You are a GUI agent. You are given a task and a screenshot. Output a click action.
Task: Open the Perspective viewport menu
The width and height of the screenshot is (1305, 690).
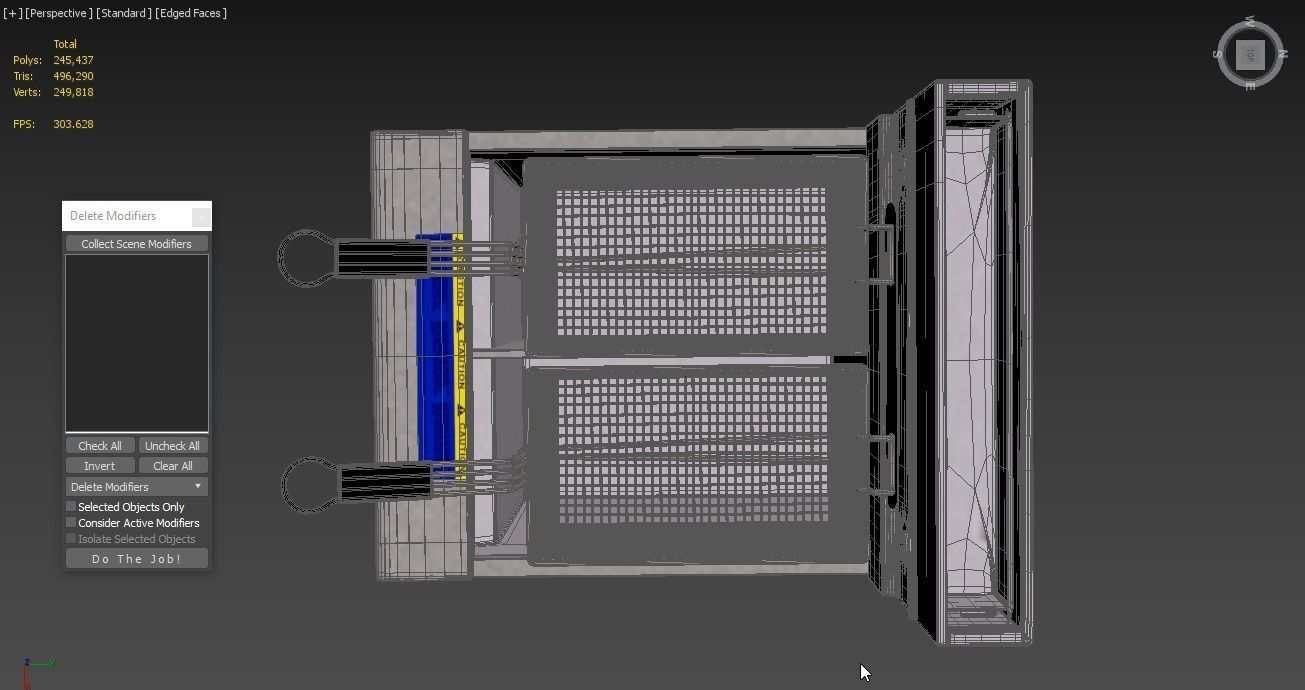point(59,13)
